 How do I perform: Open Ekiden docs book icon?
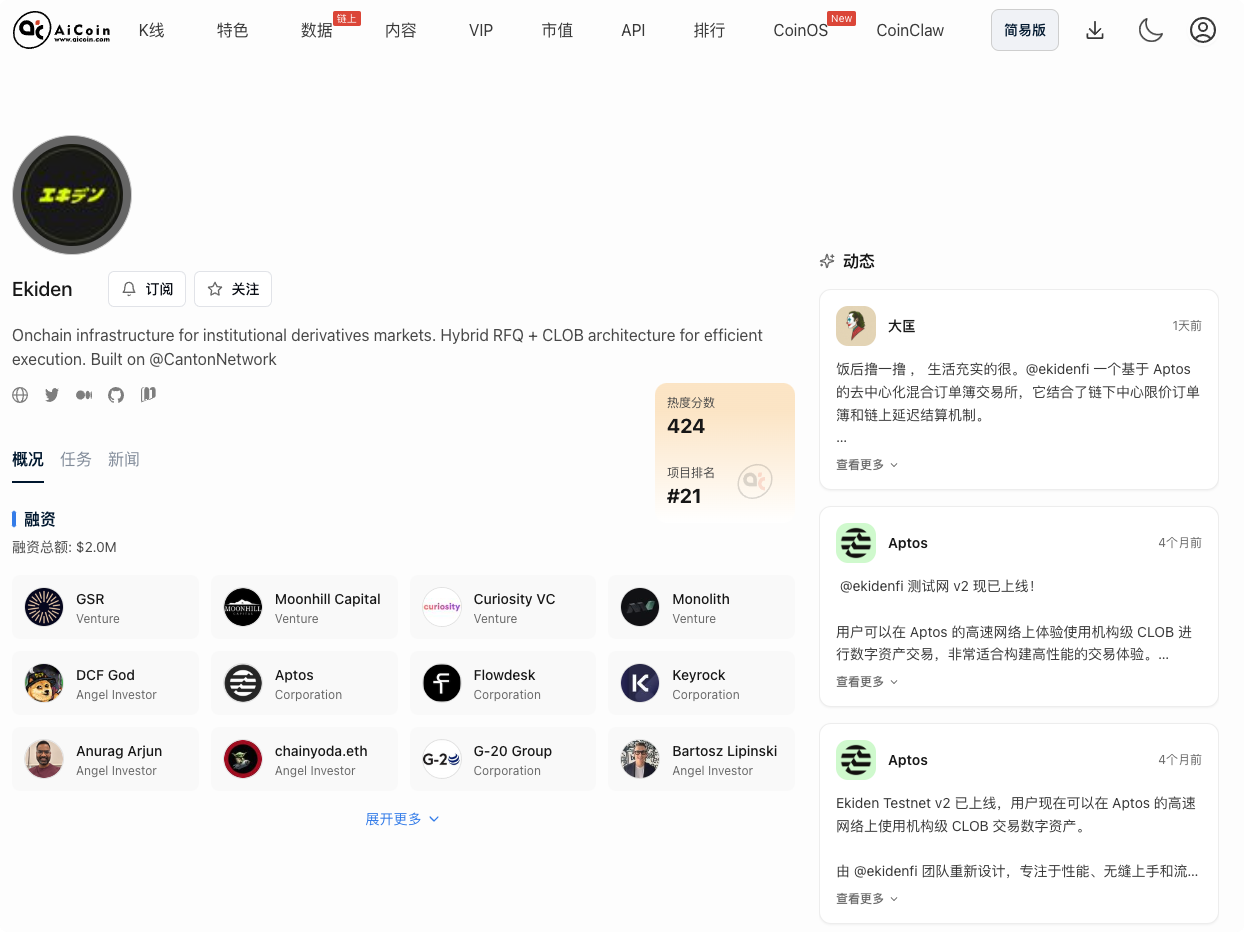148,394
